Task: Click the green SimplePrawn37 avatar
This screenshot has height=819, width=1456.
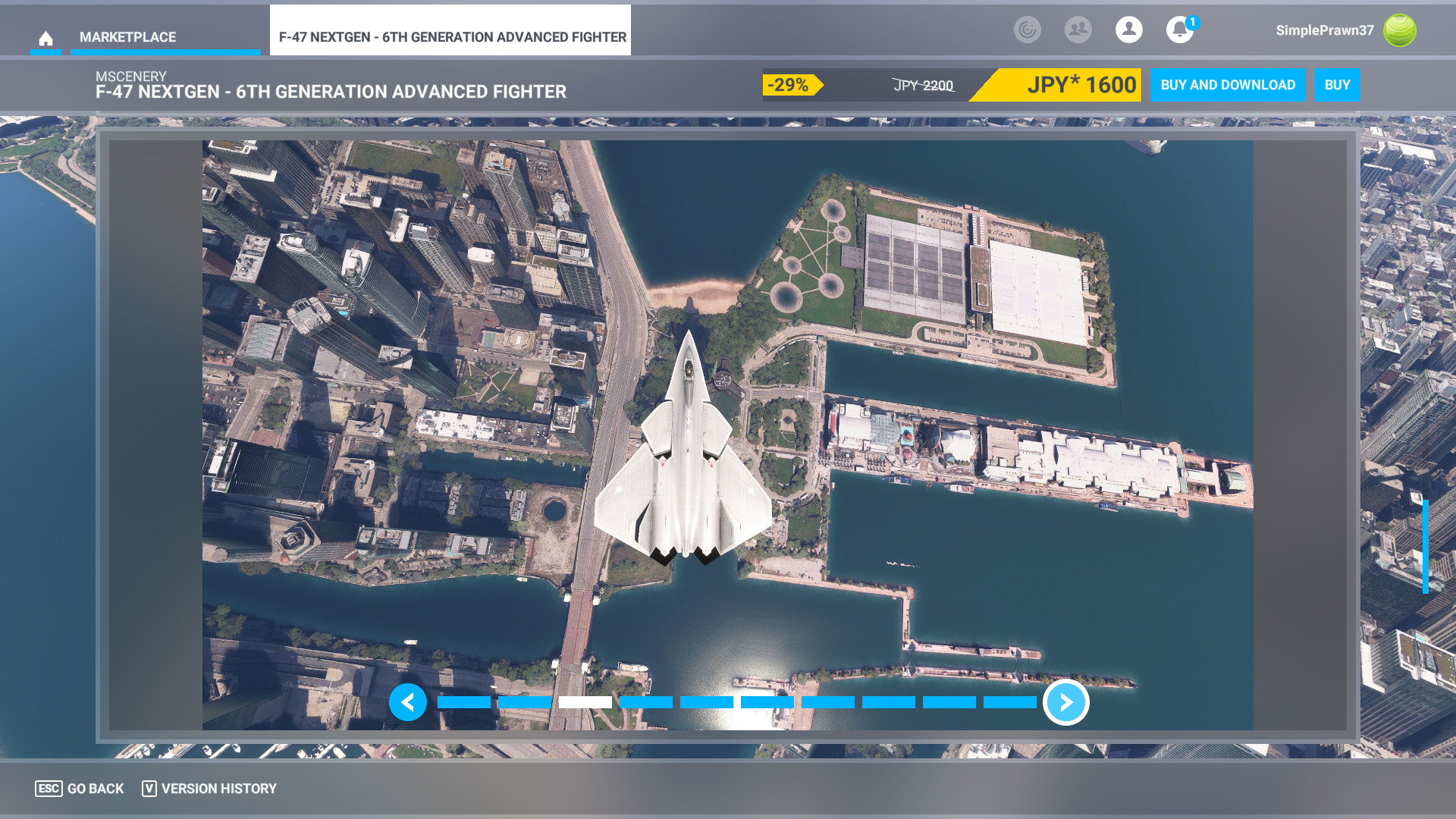Action: [1399, 30]
